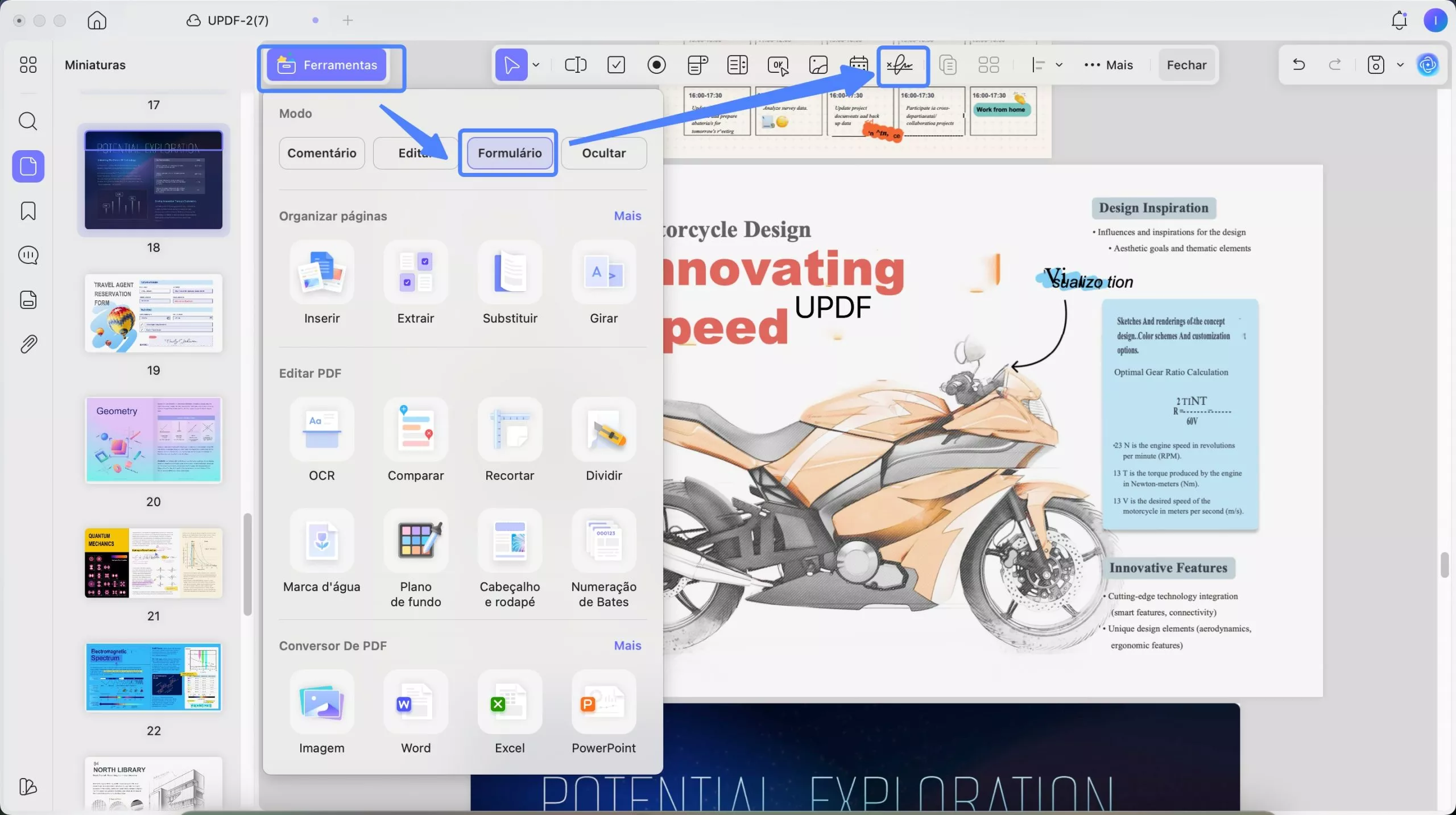Viewport: 1456px width, 815px height.
Task: Click the create multiple copies grid icon
Action: 988,65
